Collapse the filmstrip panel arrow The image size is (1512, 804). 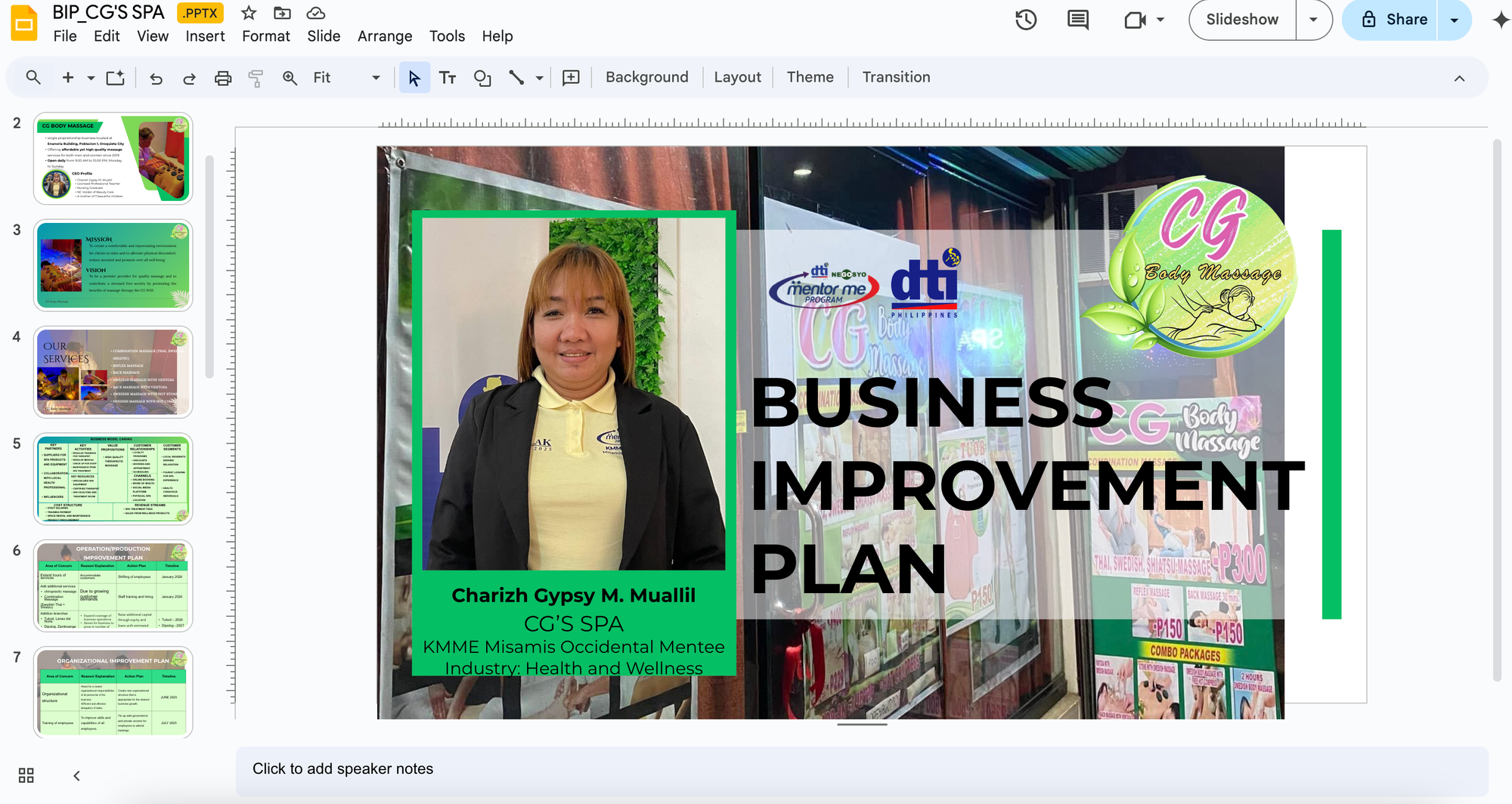76,775
